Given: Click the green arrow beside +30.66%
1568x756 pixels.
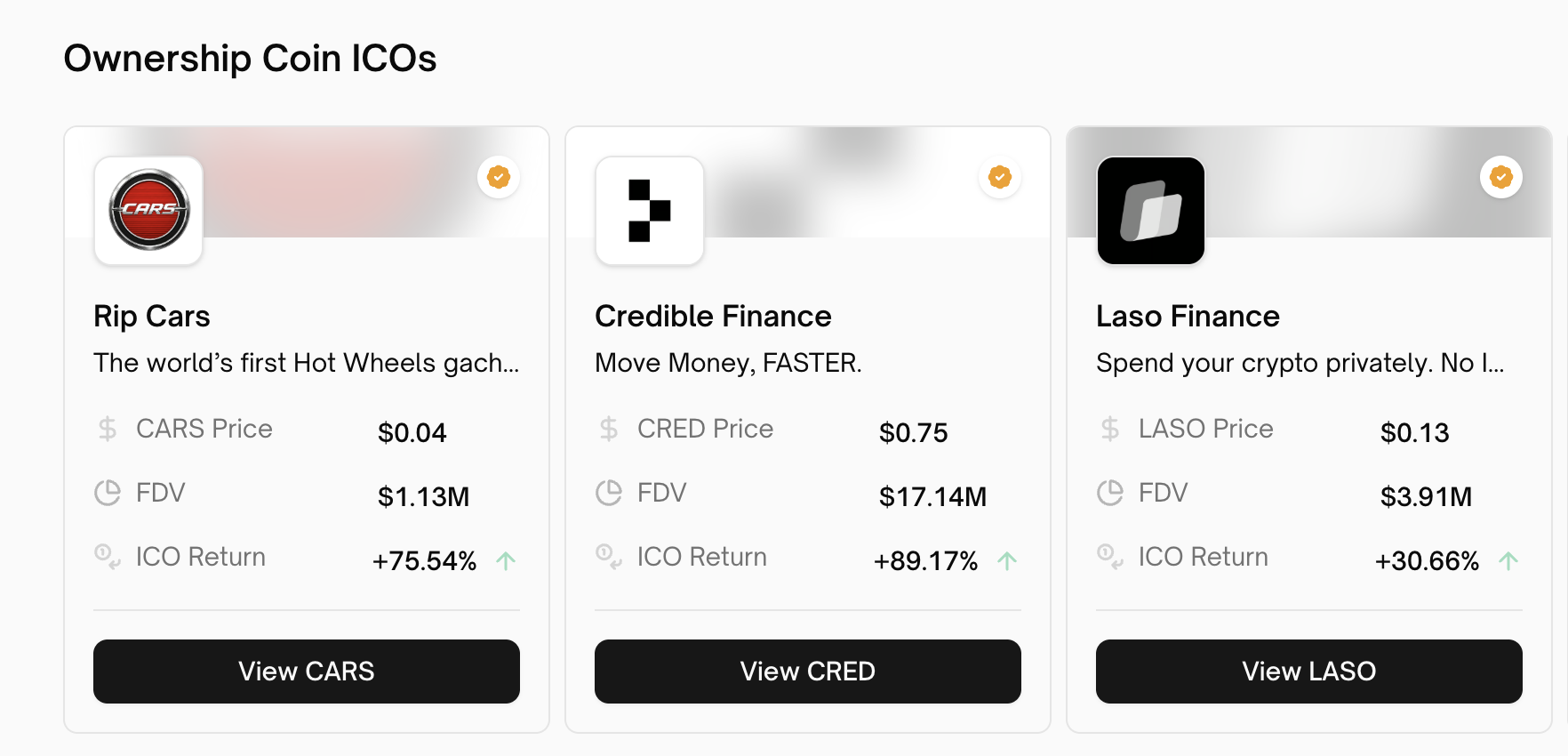Looking at the screenshot, I should coord(1508,560).
